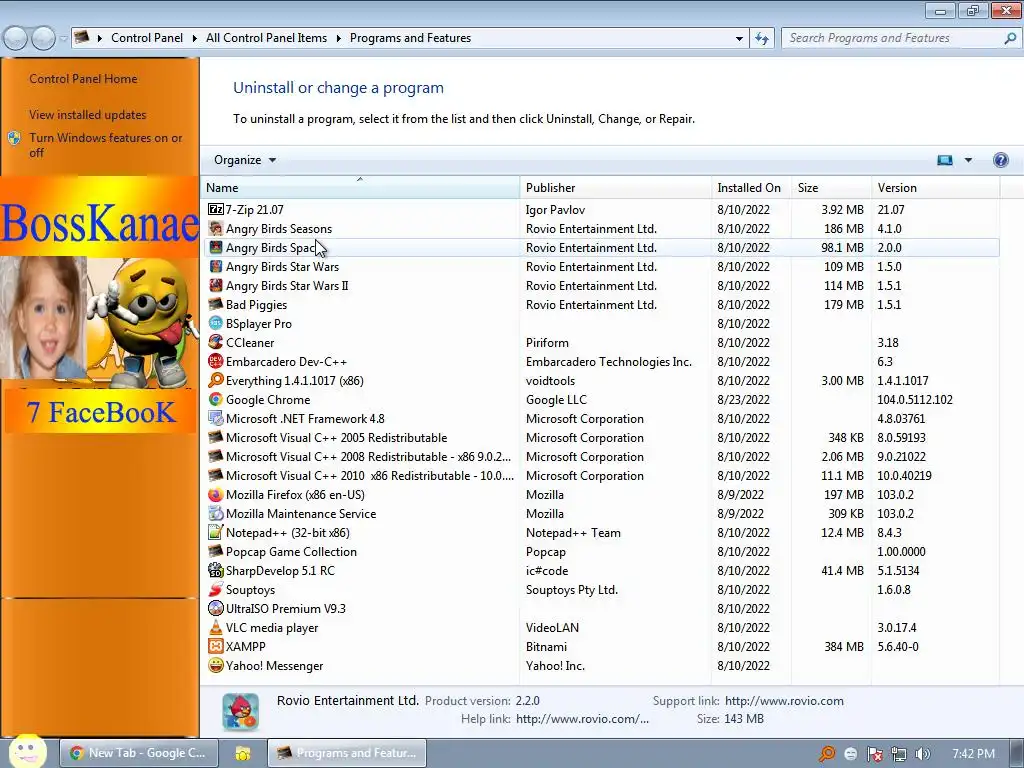1024x768 pixels.
Task: Select the Souptoys icon
Action: tap(216, 589)
